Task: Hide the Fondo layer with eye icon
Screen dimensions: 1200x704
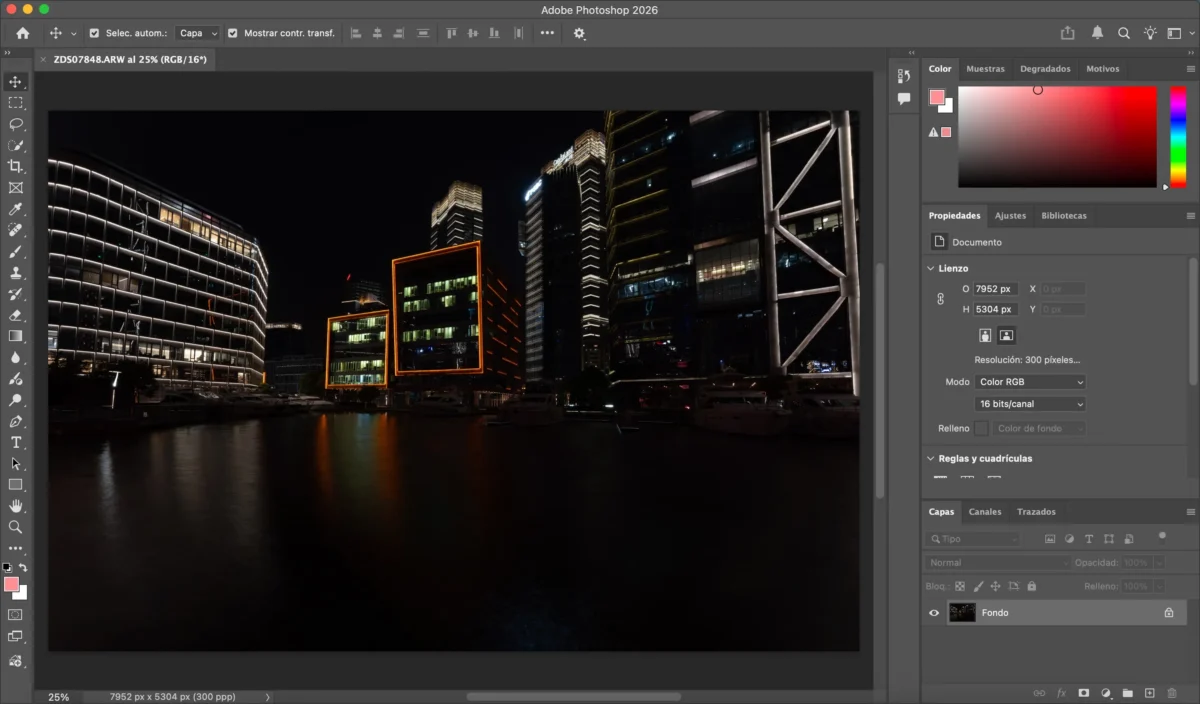Action: (934, 613)
